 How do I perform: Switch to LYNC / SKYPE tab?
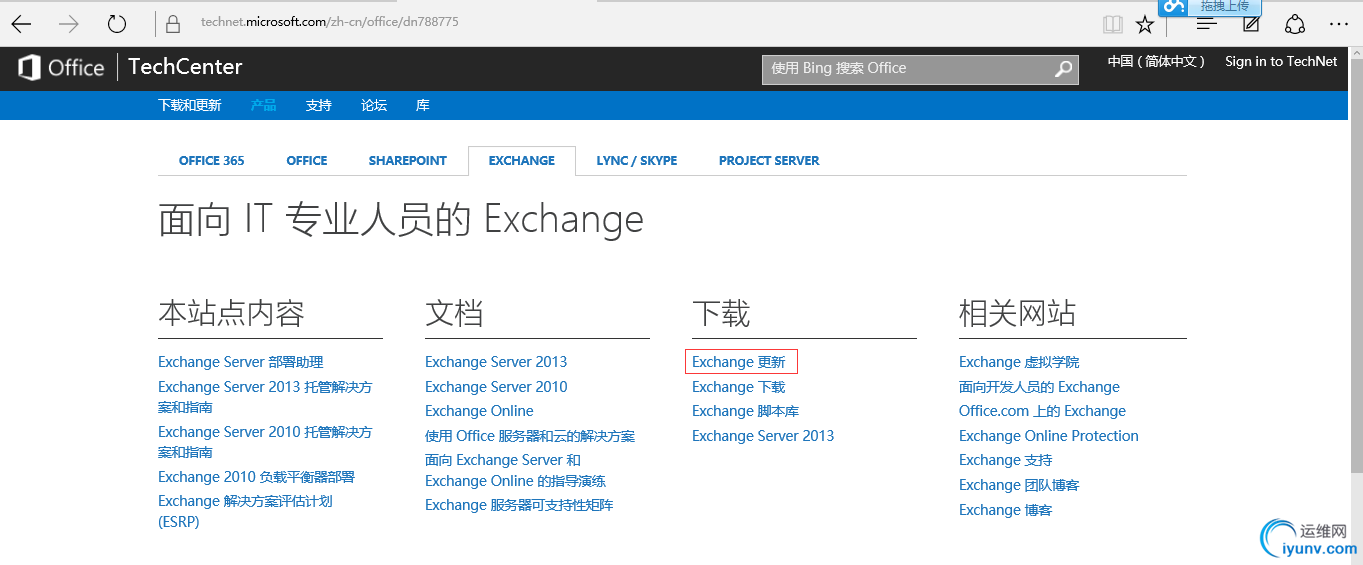point(637,160)
